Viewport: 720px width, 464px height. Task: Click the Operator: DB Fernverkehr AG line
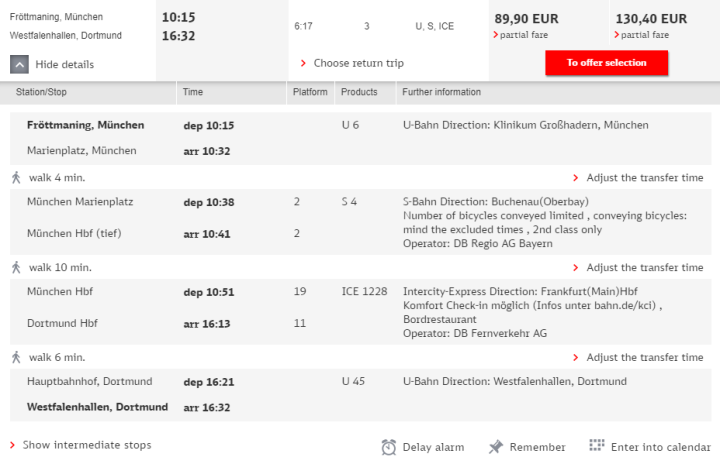475,334
